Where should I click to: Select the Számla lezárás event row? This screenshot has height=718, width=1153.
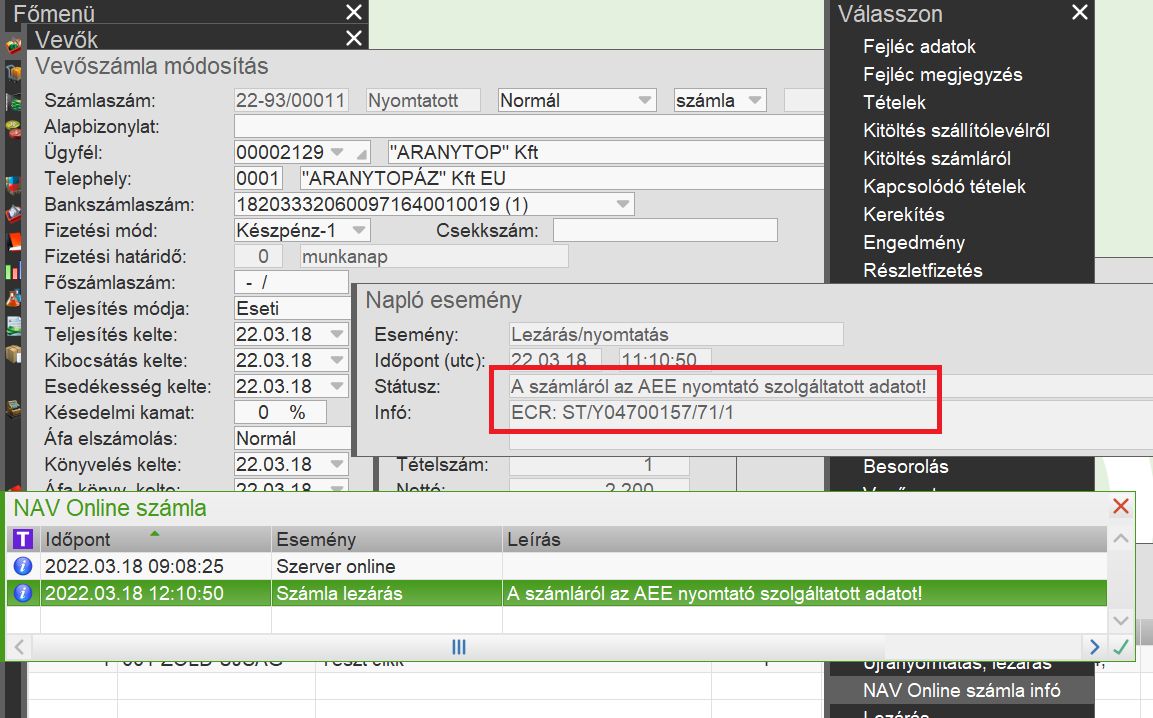pyautogui.click(x=557, y=593)
